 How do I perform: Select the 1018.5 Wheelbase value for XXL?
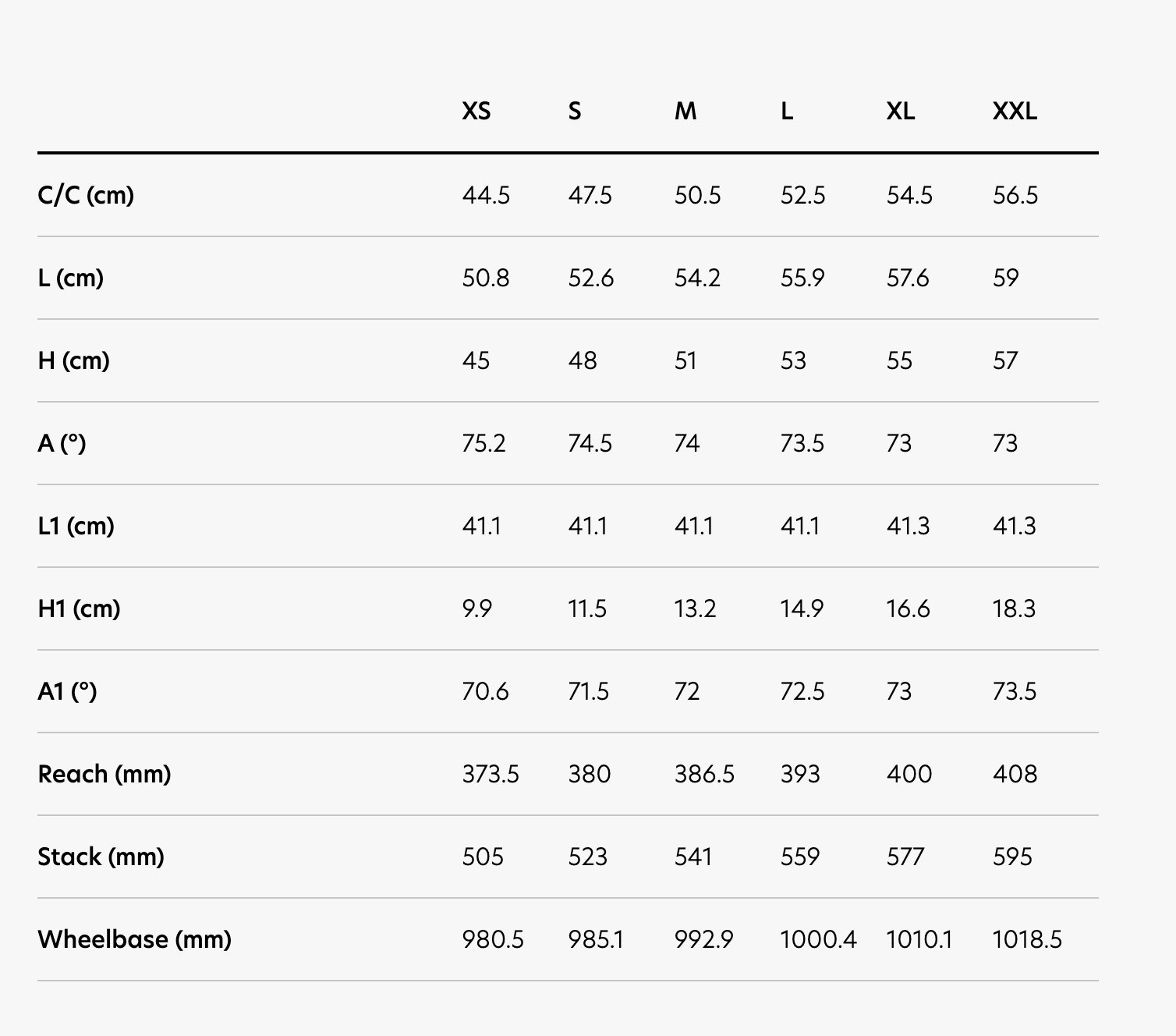(x=1026, y=939)
